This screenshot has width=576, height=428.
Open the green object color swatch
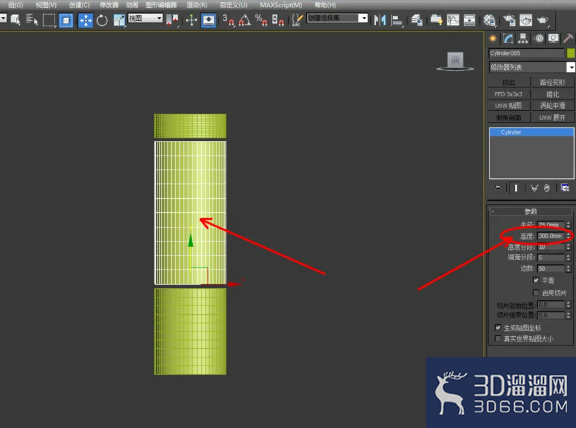[570, 53]
